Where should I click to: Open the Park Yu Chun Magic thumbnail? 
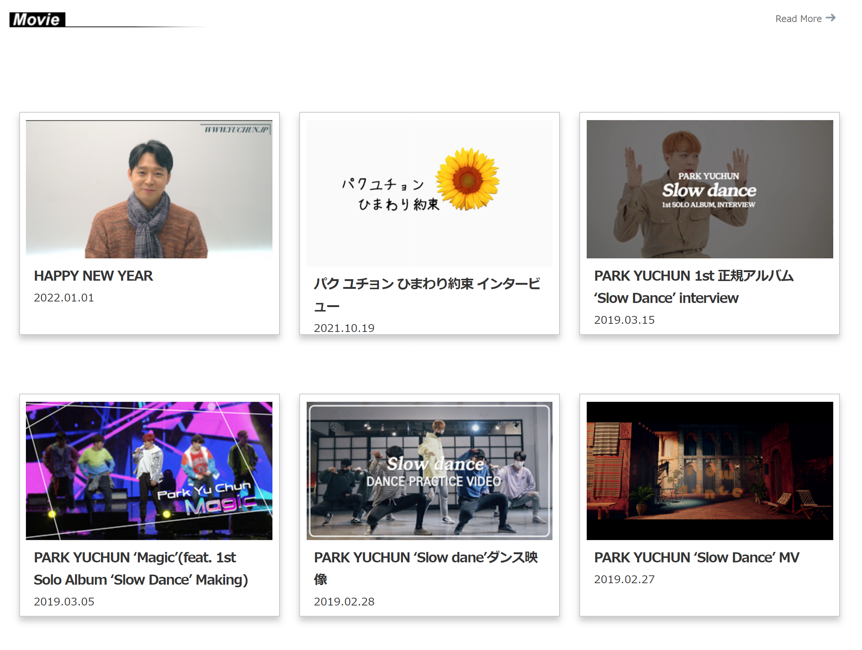(x=149, y=470)
